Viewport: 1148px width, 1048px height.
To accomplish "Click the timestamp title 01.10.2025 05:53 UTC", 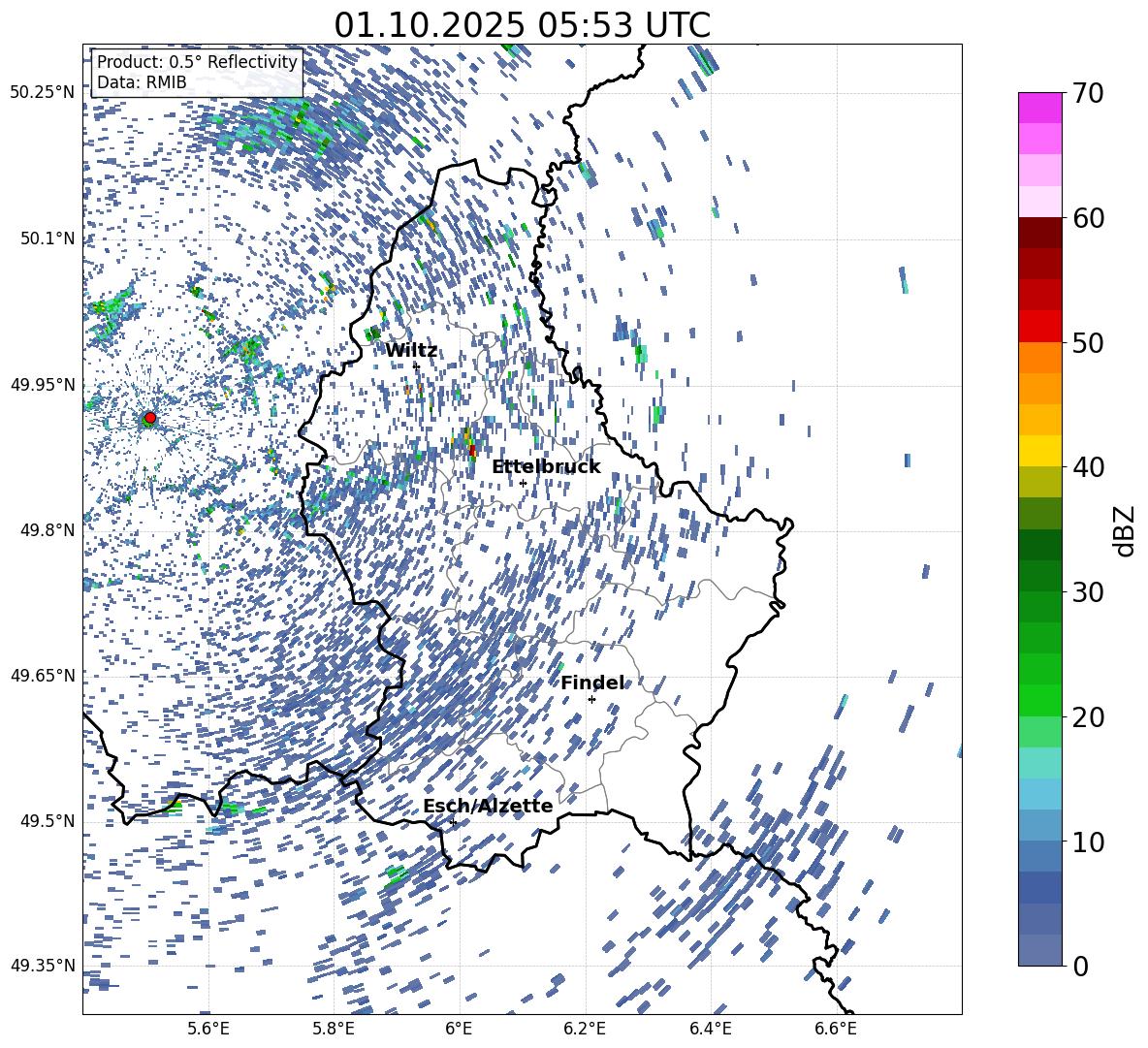I will coord(522,24).
